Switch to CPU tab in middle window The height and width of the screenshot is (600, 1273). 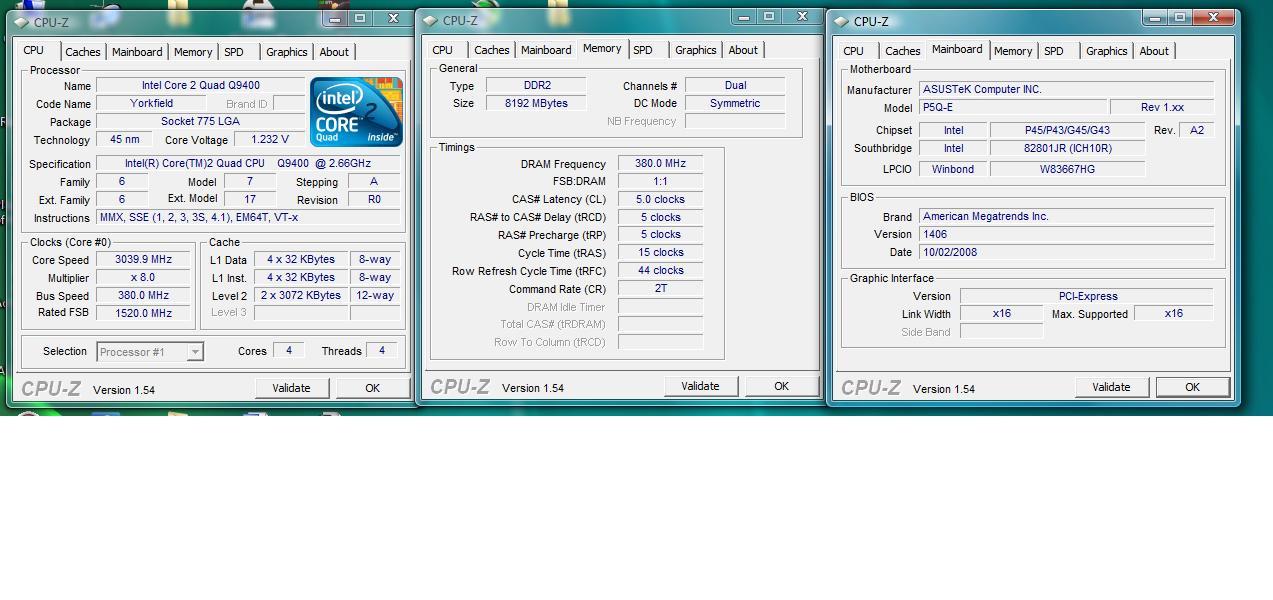443,50
